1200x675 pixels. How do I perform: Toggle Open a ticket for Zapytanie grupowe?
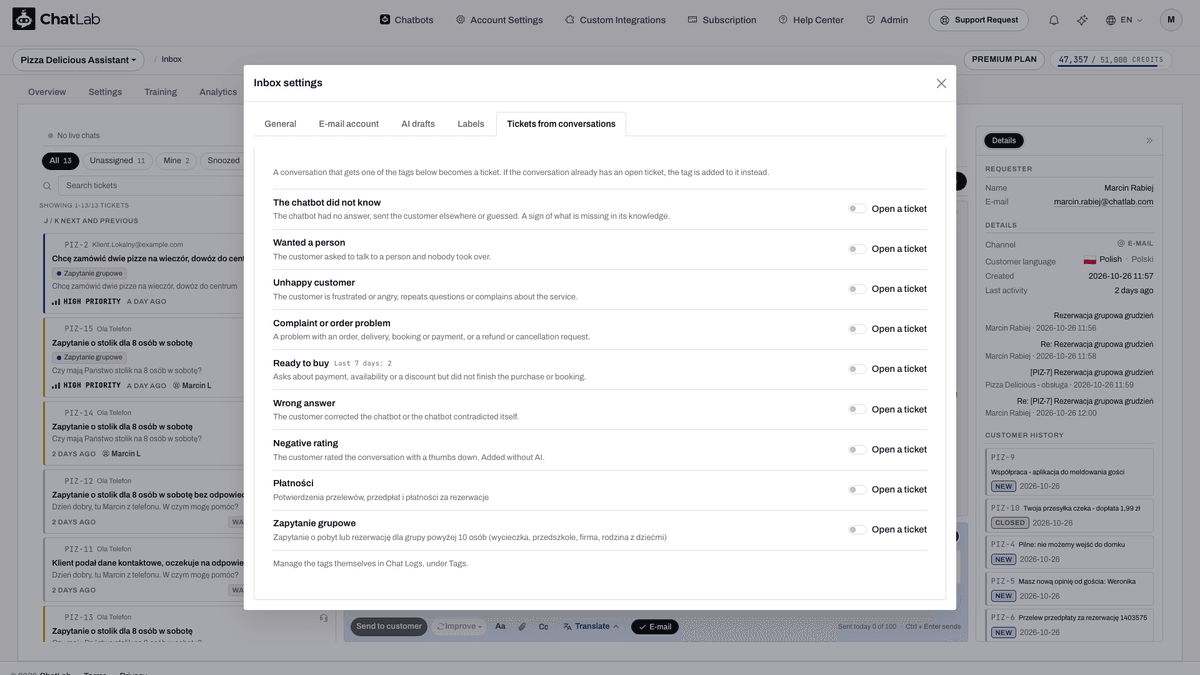coord(857,530)
